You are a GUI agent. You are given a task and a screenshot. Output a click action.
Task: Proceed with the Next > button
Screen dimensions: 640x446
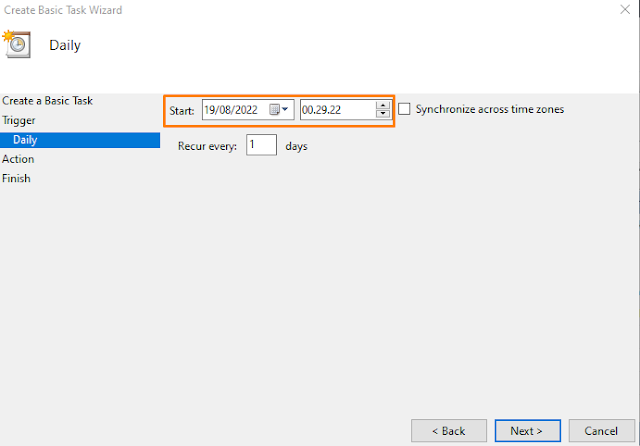(x=527, y=430)
